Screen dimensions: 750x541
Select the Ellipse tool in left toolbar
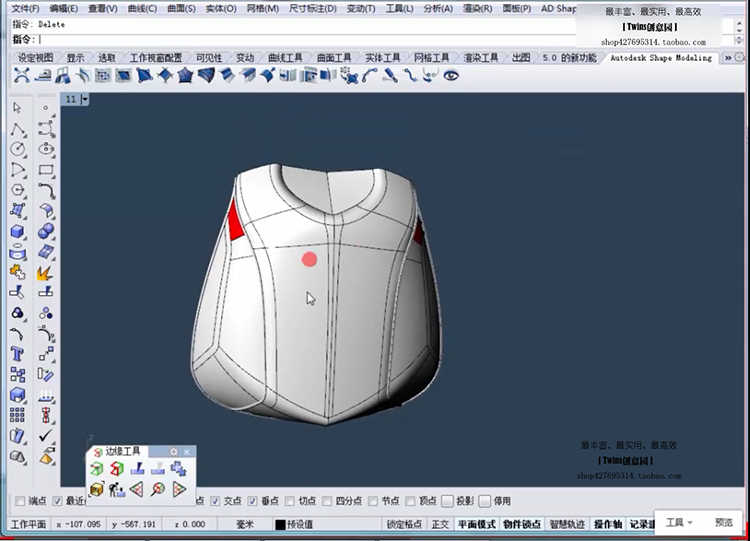[x=46, y=149]
